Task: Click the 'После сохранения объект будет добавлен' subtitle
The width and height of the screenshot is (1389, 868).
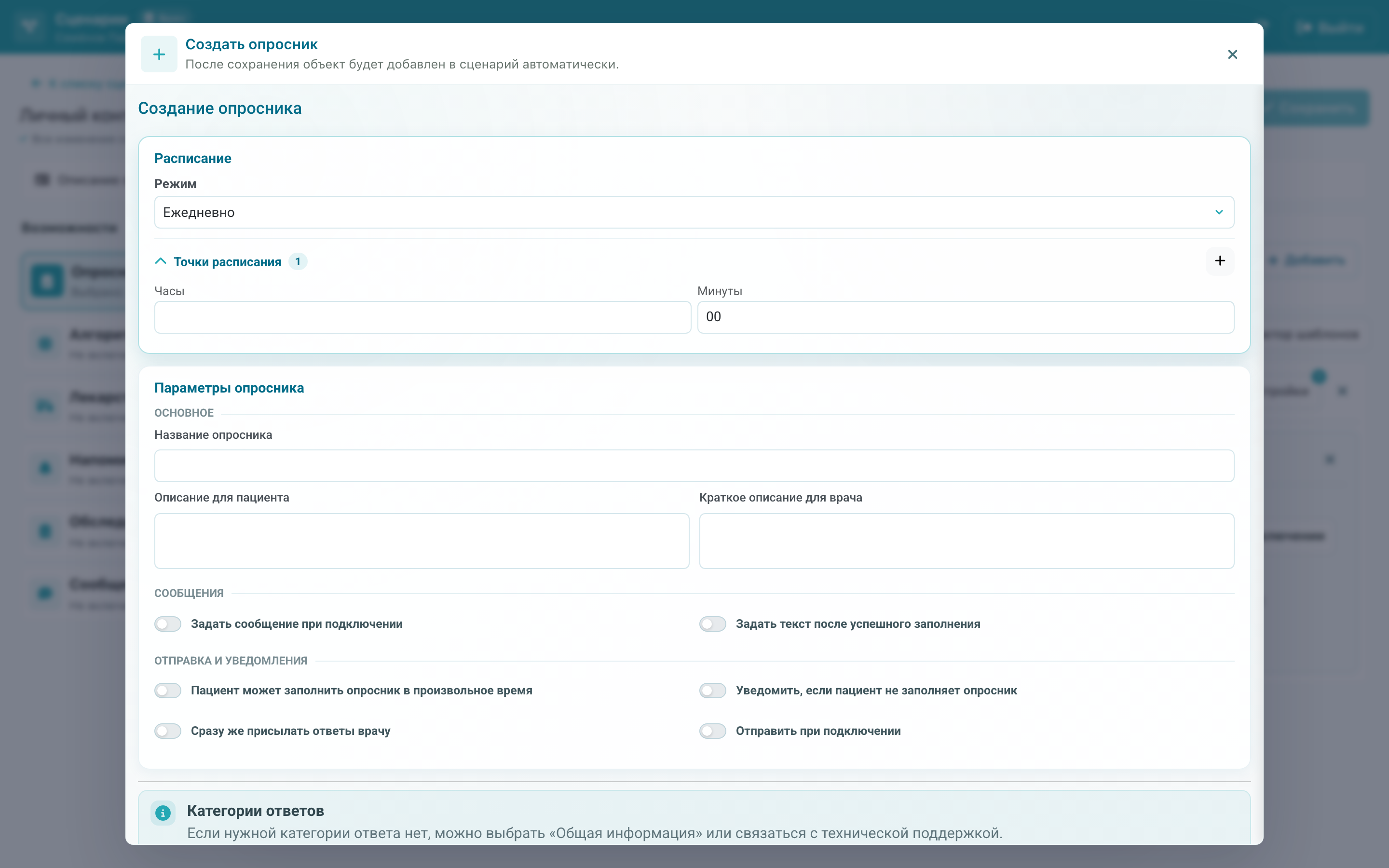Action: (x=402, y=64)
